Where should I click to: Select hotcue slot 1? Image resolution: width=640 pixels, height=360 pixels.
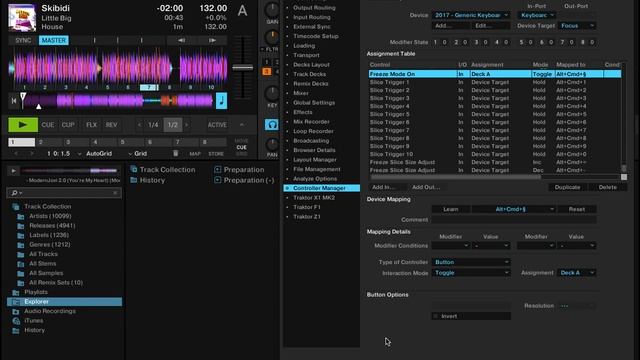(22, 142)
